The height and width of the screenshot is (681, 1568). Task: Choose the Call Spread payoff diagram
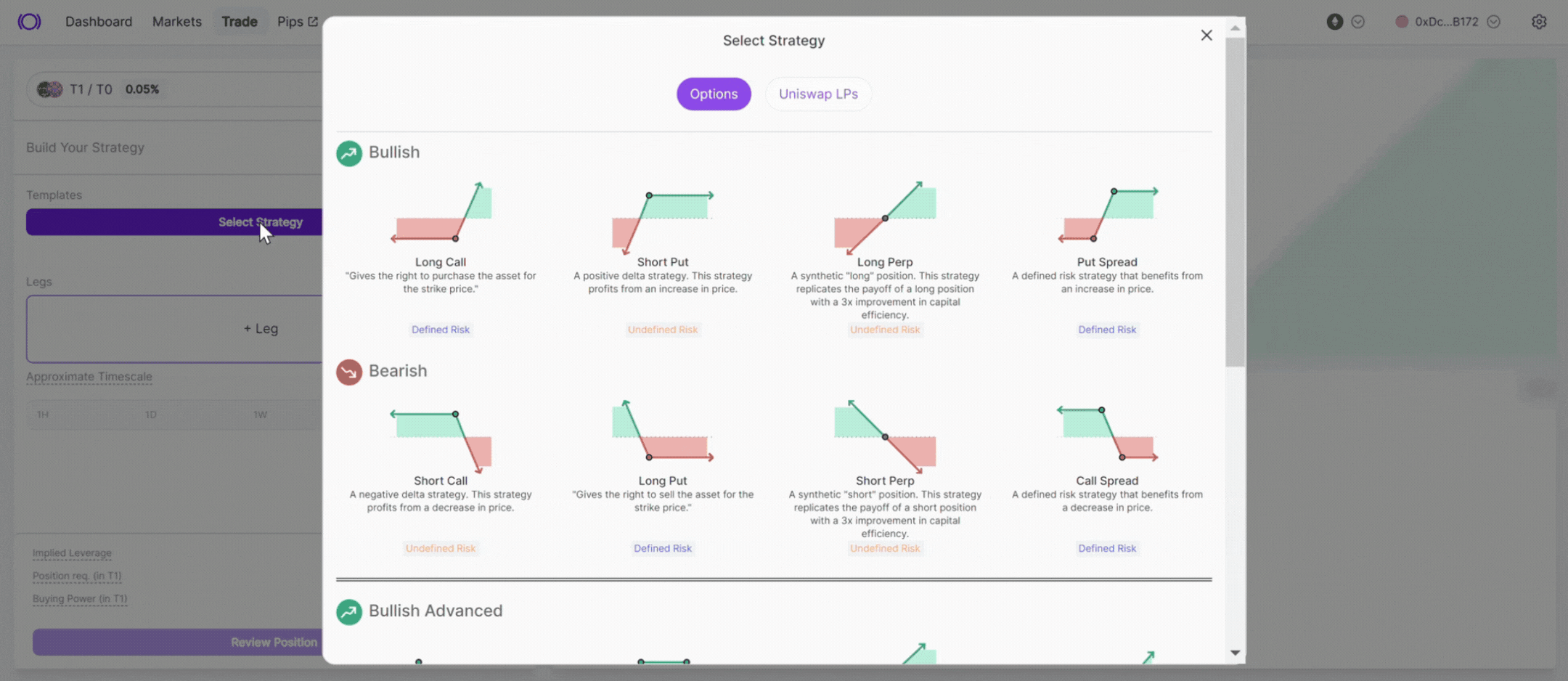click(x=1107, y=433)
